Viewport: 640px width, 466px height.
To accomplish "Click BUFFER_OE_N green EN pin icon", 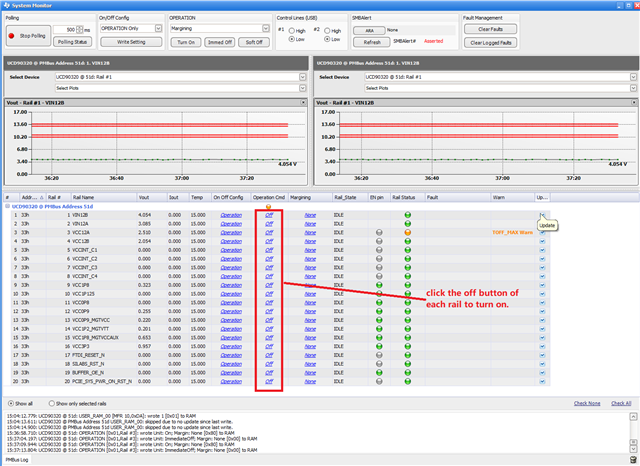I will [x=379, y=373].
